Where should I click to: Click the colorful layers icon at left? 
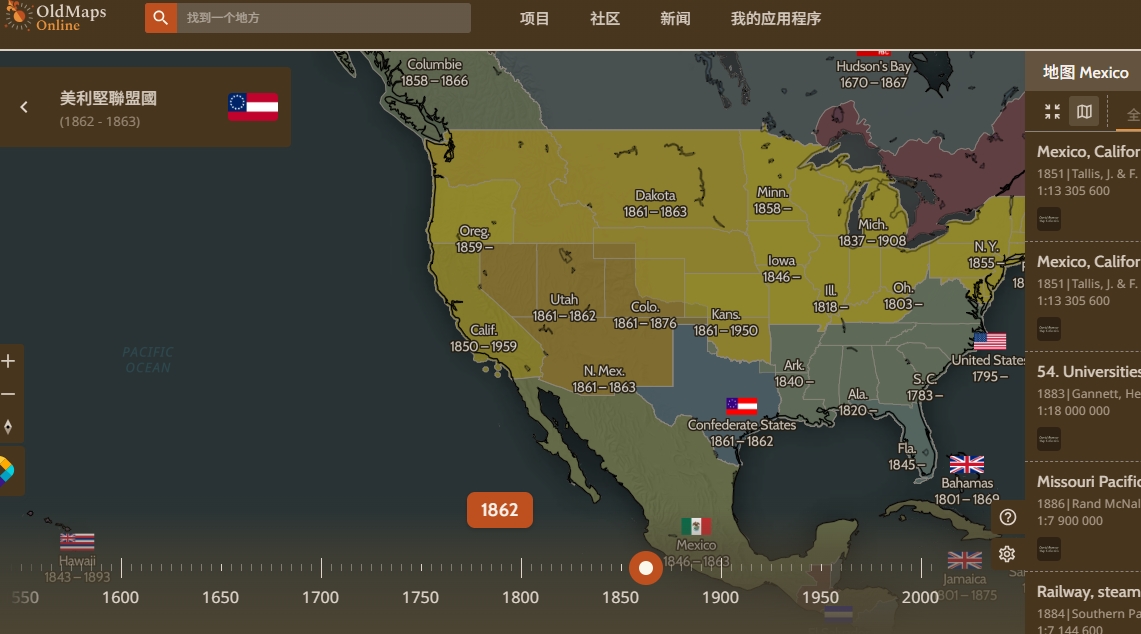click(7, 470)
